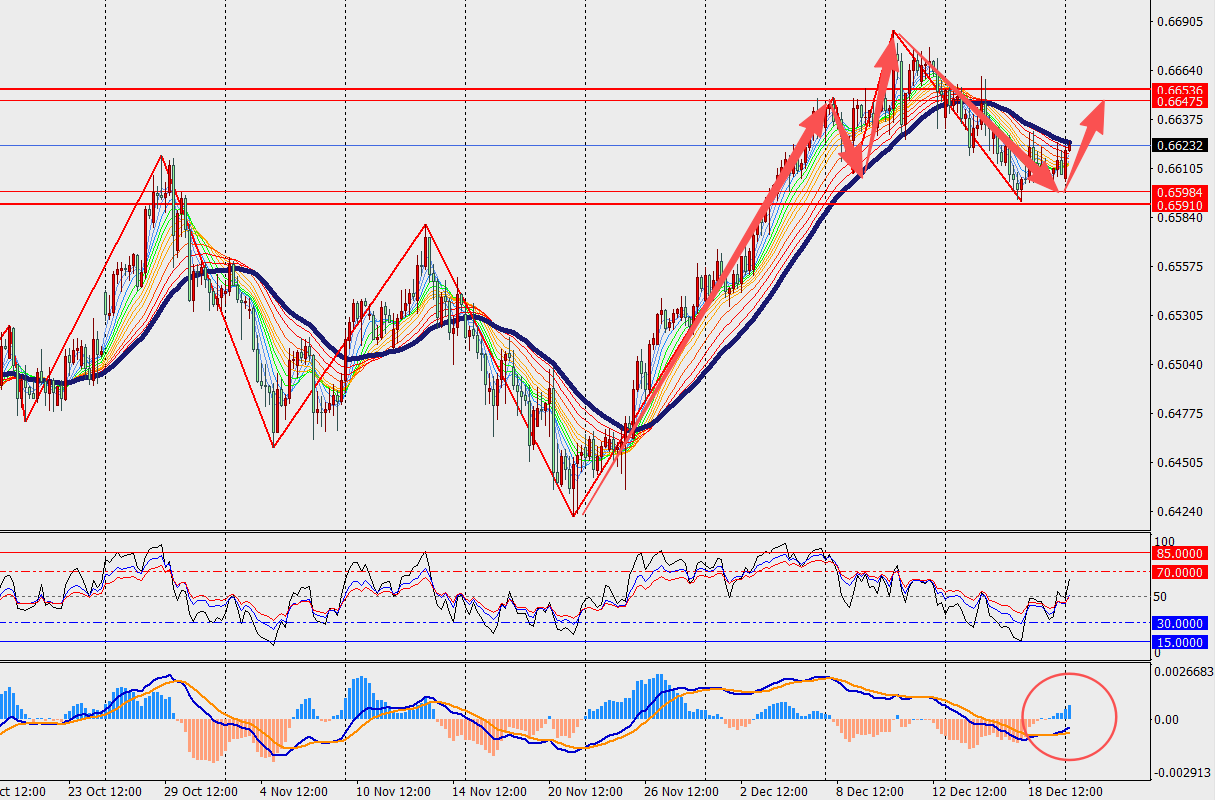
Task: Select the 85.0000 overbought level label
Action: [x=1178, y=553]
